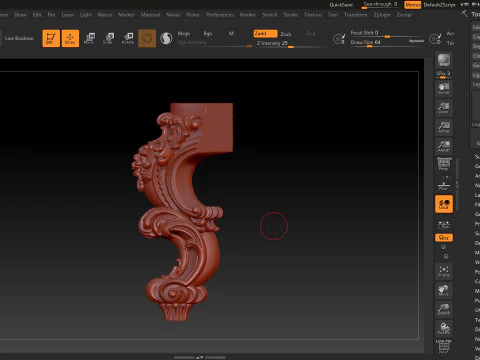Open the current material sphere icon
The image size is (480, 360).
(x=166, y=39)
